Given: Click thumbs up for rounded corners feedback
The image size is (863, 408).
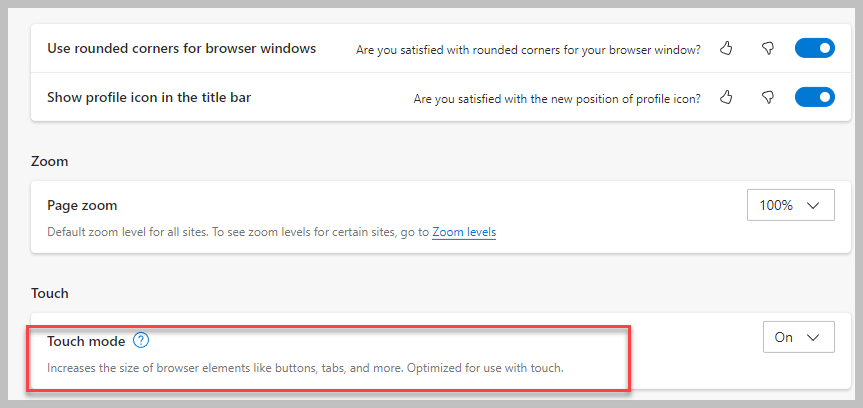Looking at the screenshot, I should [727, 48].
